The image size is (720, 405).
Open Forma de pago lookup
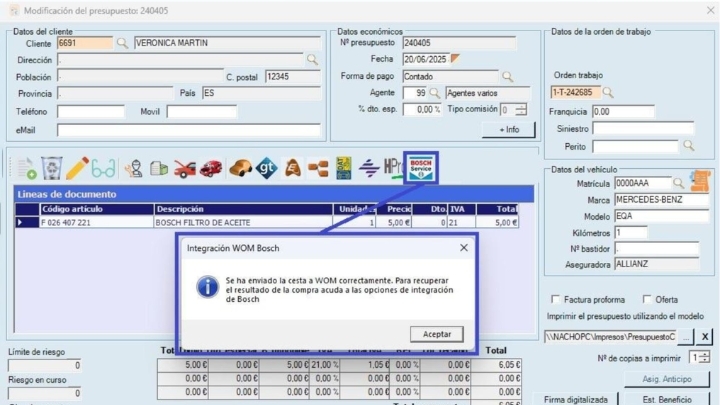click(x=507, y=76)
